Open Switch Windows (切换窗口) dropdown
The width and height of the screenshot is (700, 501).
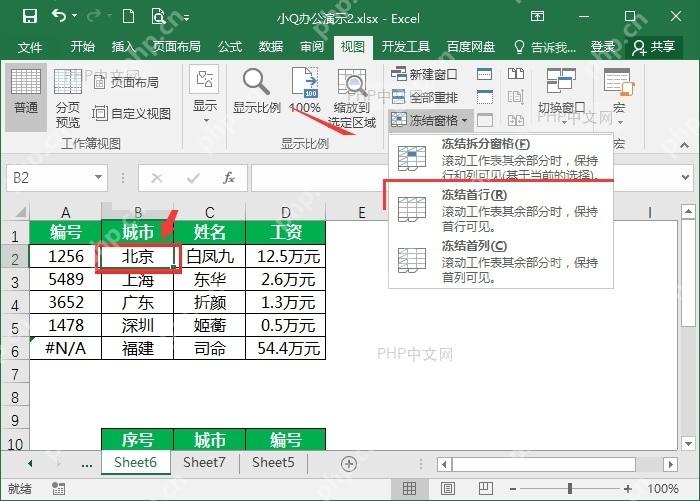562,96
